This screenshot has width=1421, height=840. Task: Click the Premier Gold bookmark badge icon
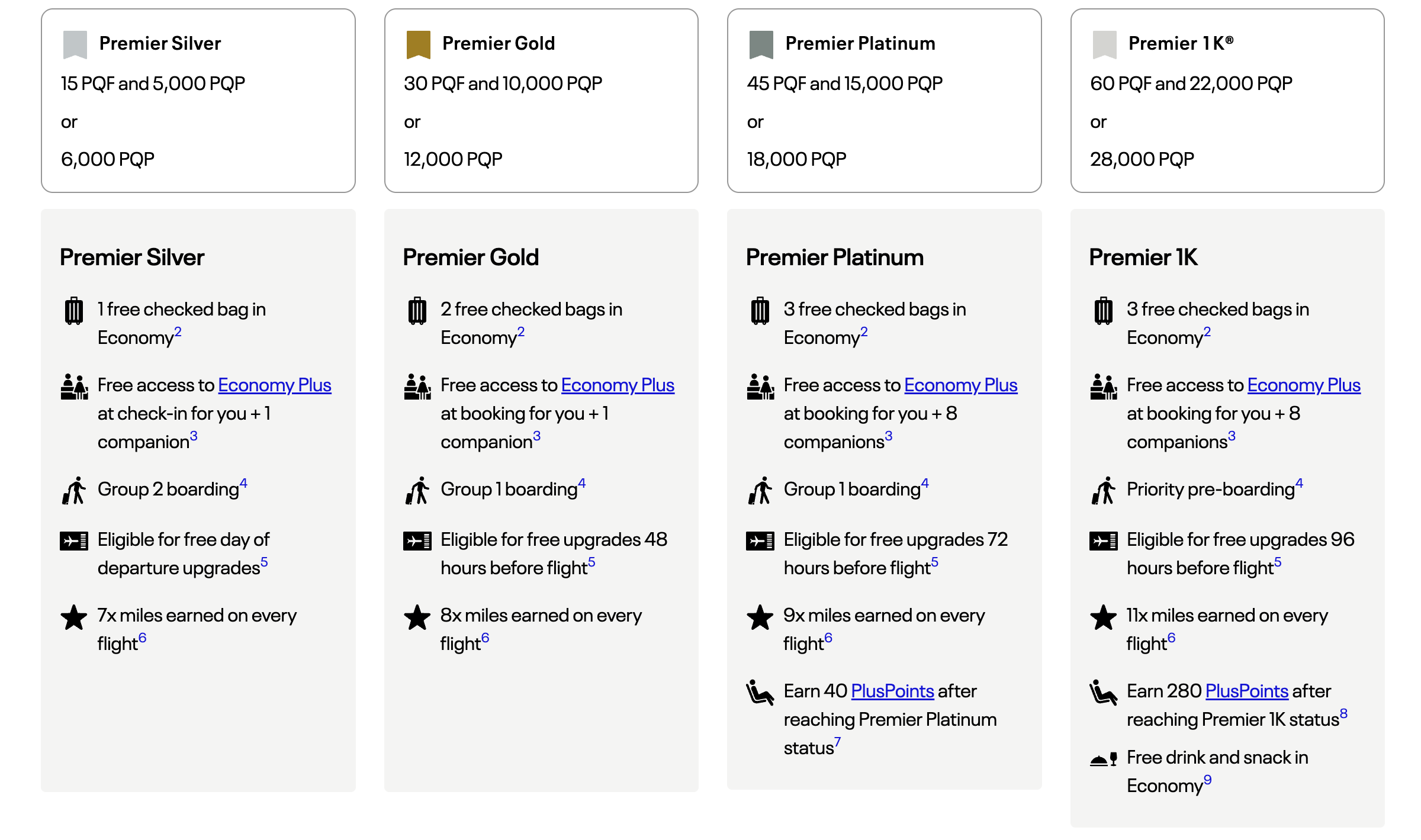pyautogui.click(x=418, y=44)
